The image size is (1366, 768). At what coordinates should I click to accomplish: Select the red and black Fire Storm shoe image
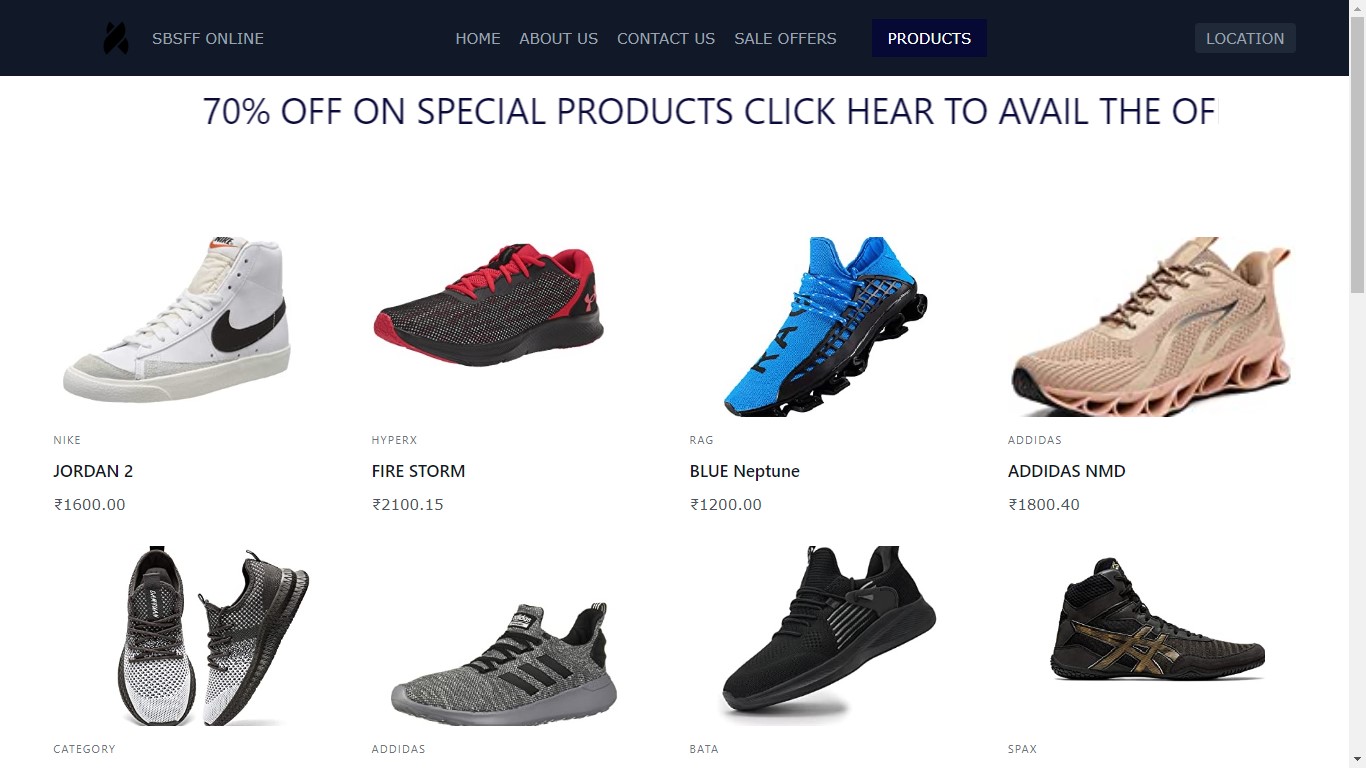(x=487, y=304)
